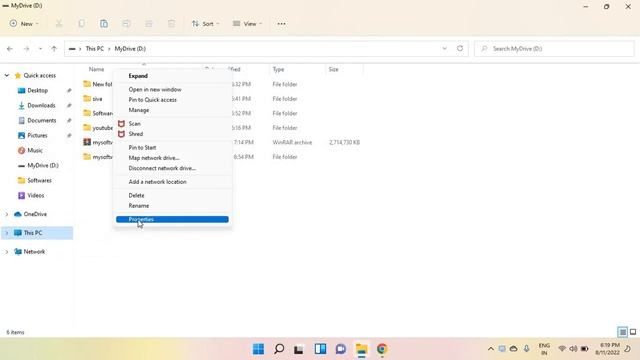Select Pictures in the sidebar
640x360 pixels.
(x=37, y=136)
